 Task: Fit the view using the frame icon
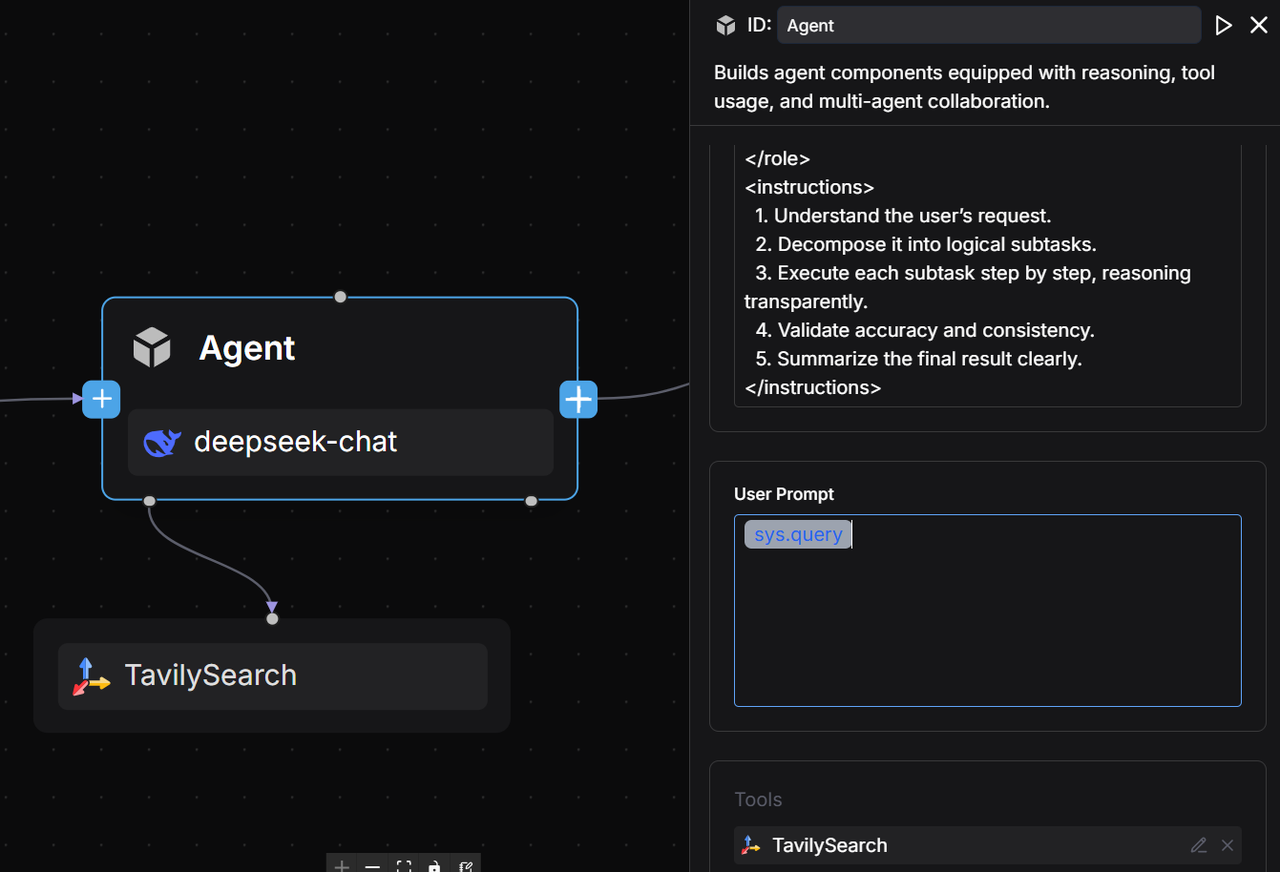(404, 866)
